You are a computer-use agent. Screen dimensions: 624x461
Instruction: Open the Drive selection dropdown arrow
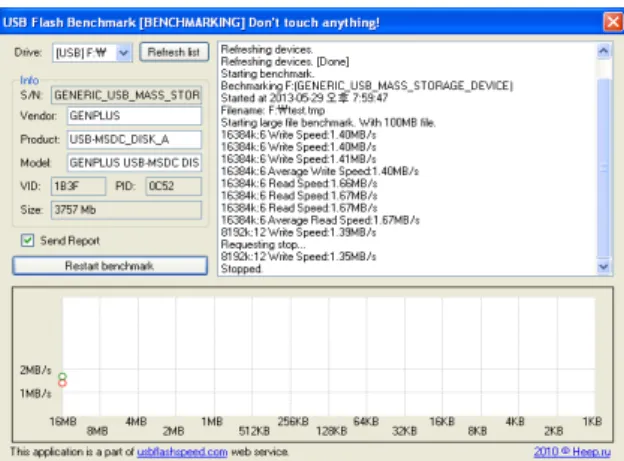coord(124,53)
